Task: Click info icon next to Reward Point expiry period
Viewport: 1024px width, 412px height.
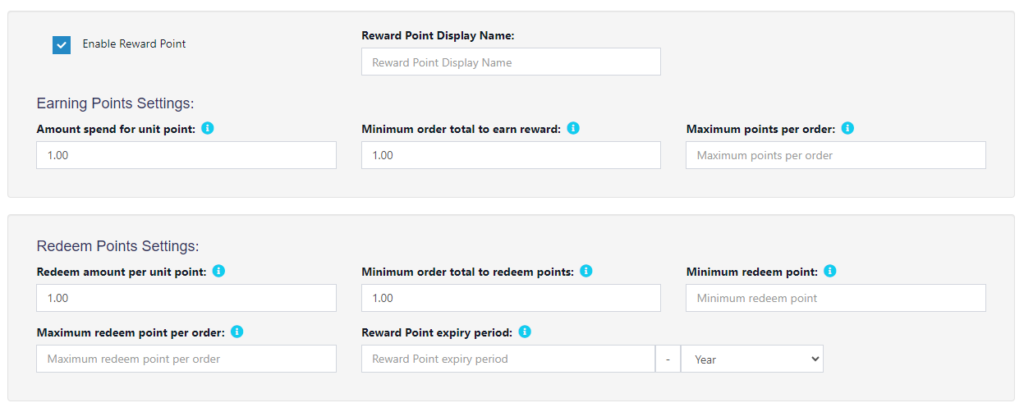Action: (524, 332)
